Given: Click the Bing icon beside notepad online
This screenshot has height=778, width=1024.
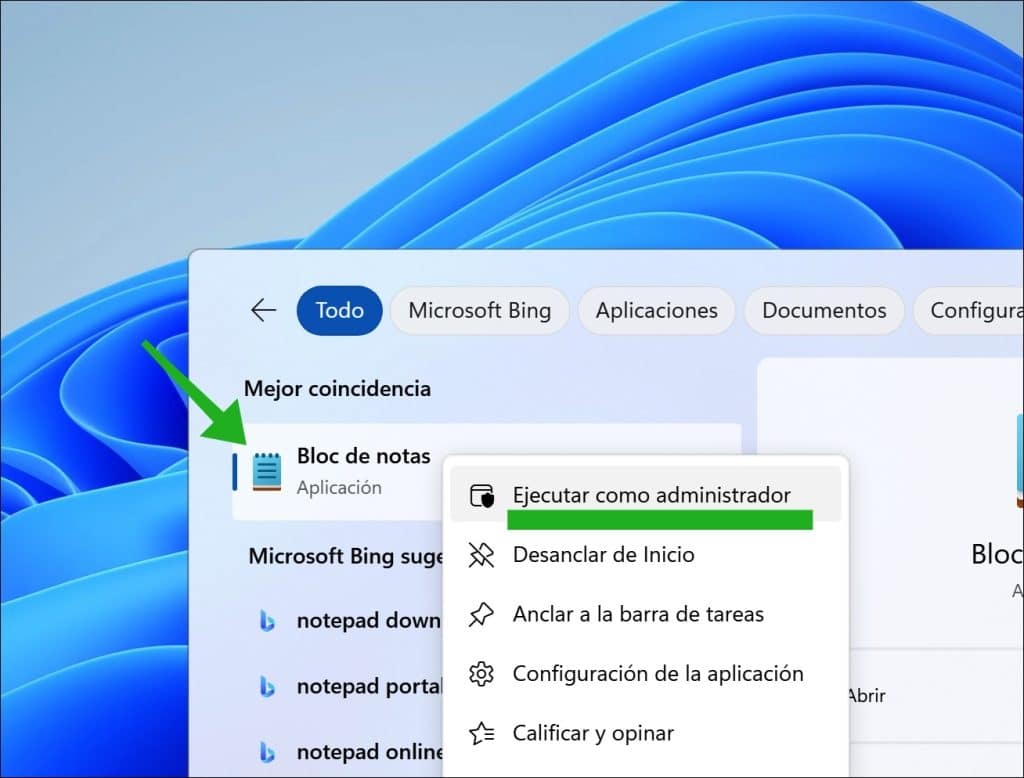Looking at the screenshot, I should pyautogui.click(x=266, y=753).
